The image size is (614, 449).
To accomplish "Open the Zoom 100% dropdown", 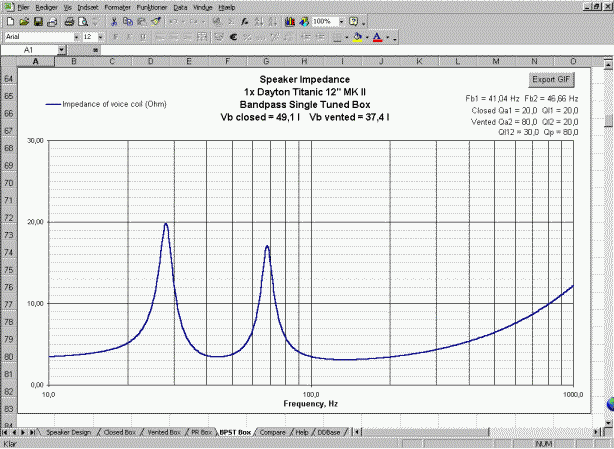I will click(341, 22).
